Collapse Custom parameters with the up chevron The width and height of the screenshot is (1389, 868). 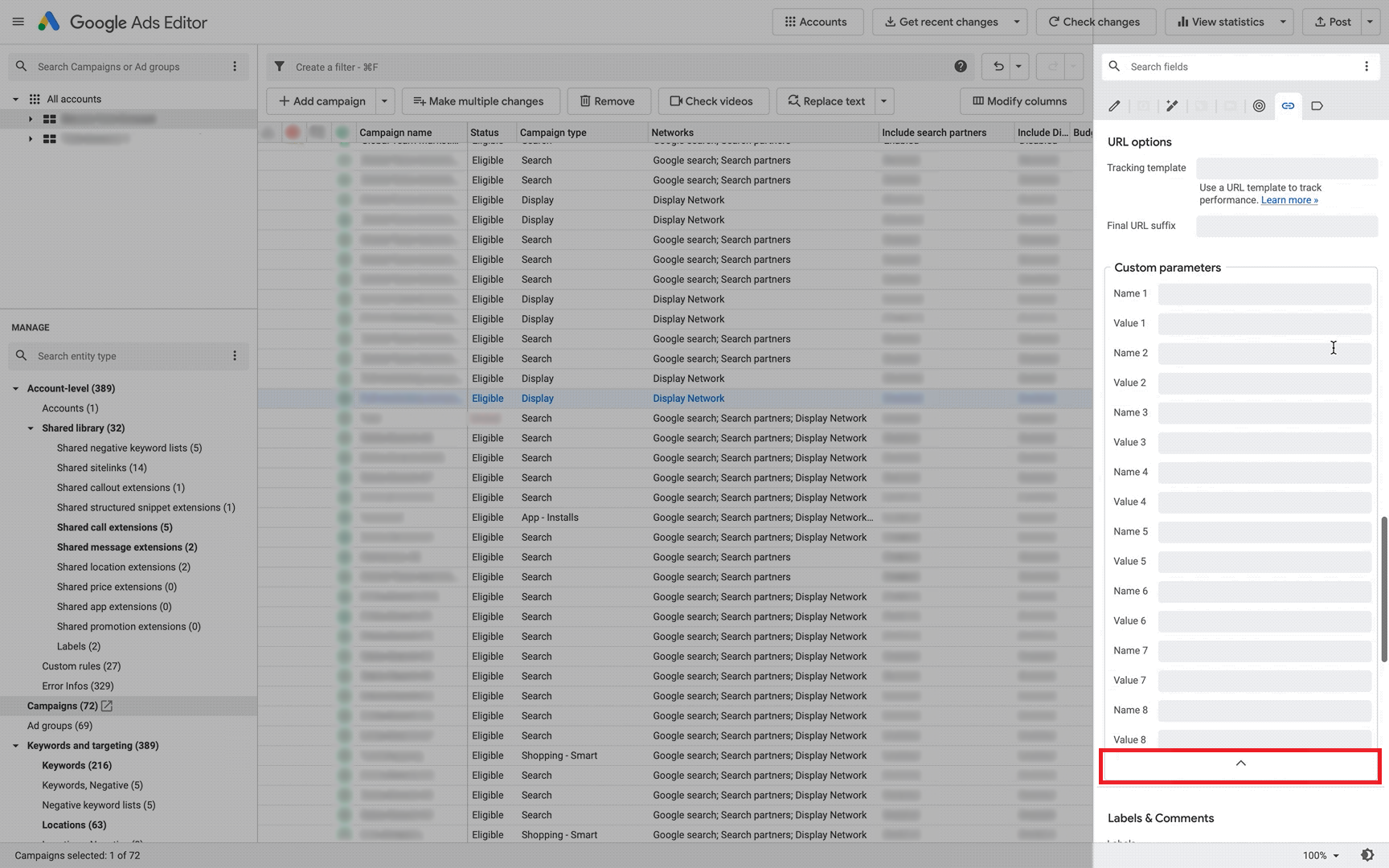(1240, 764)
